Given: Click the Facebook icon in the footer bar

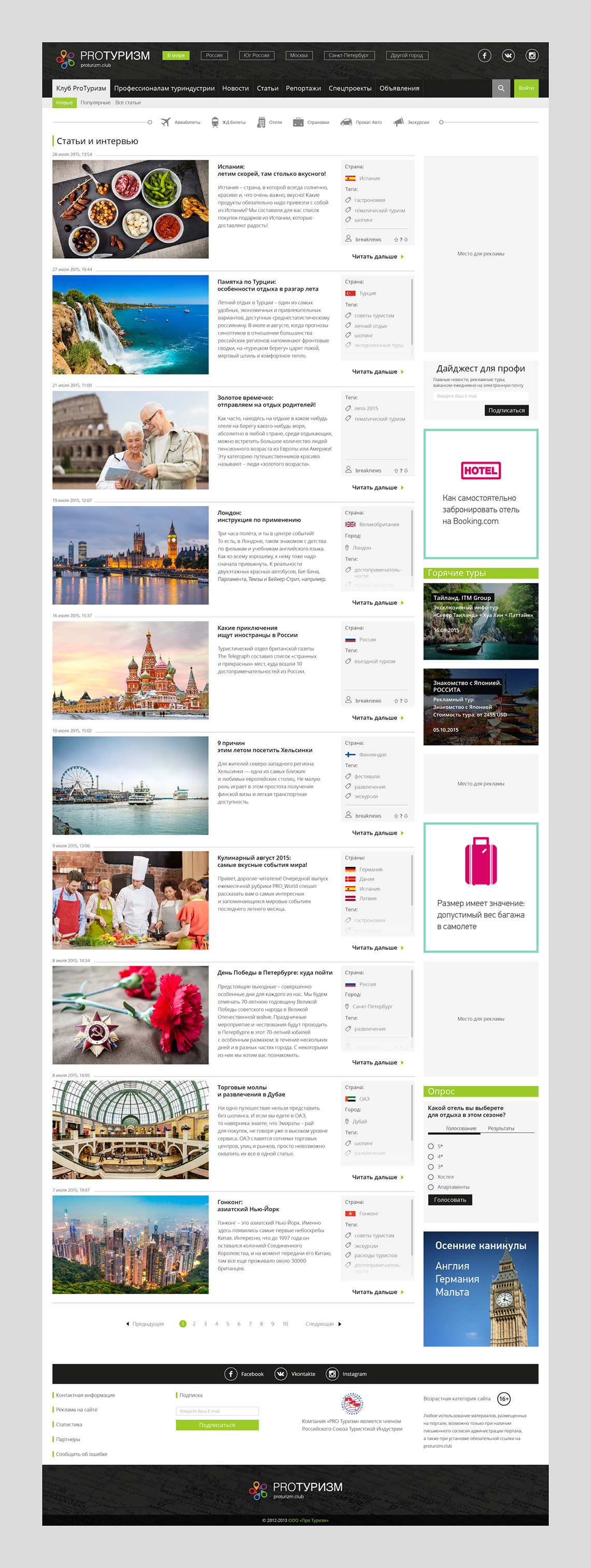Looking at the screenshot, I should click(x=231, y=1374).
